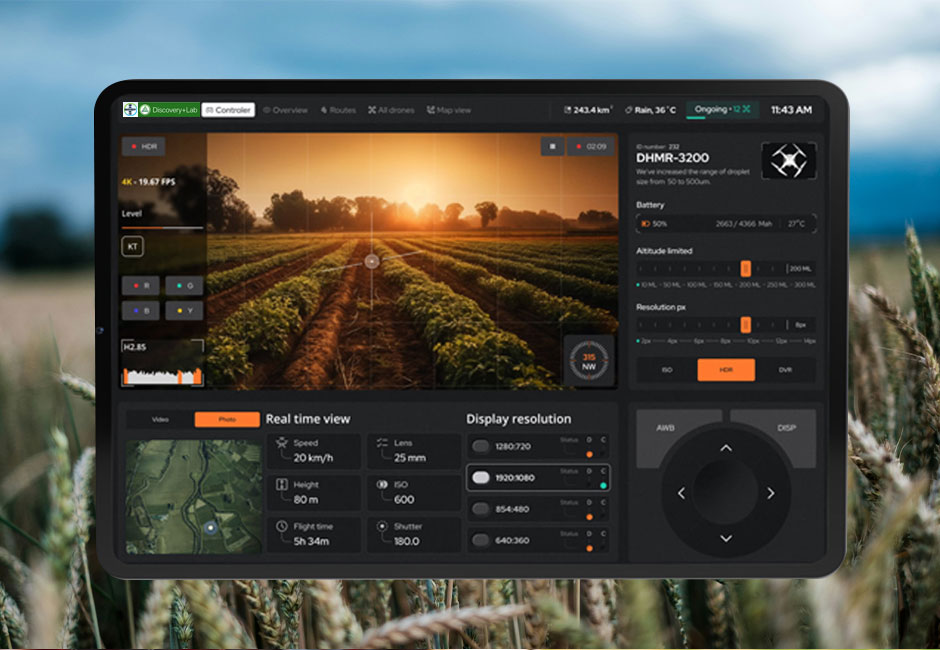Click the orange status dot for 640:360
The height and width of the screenshot is (650, 940).
click(x=589, y=548)
